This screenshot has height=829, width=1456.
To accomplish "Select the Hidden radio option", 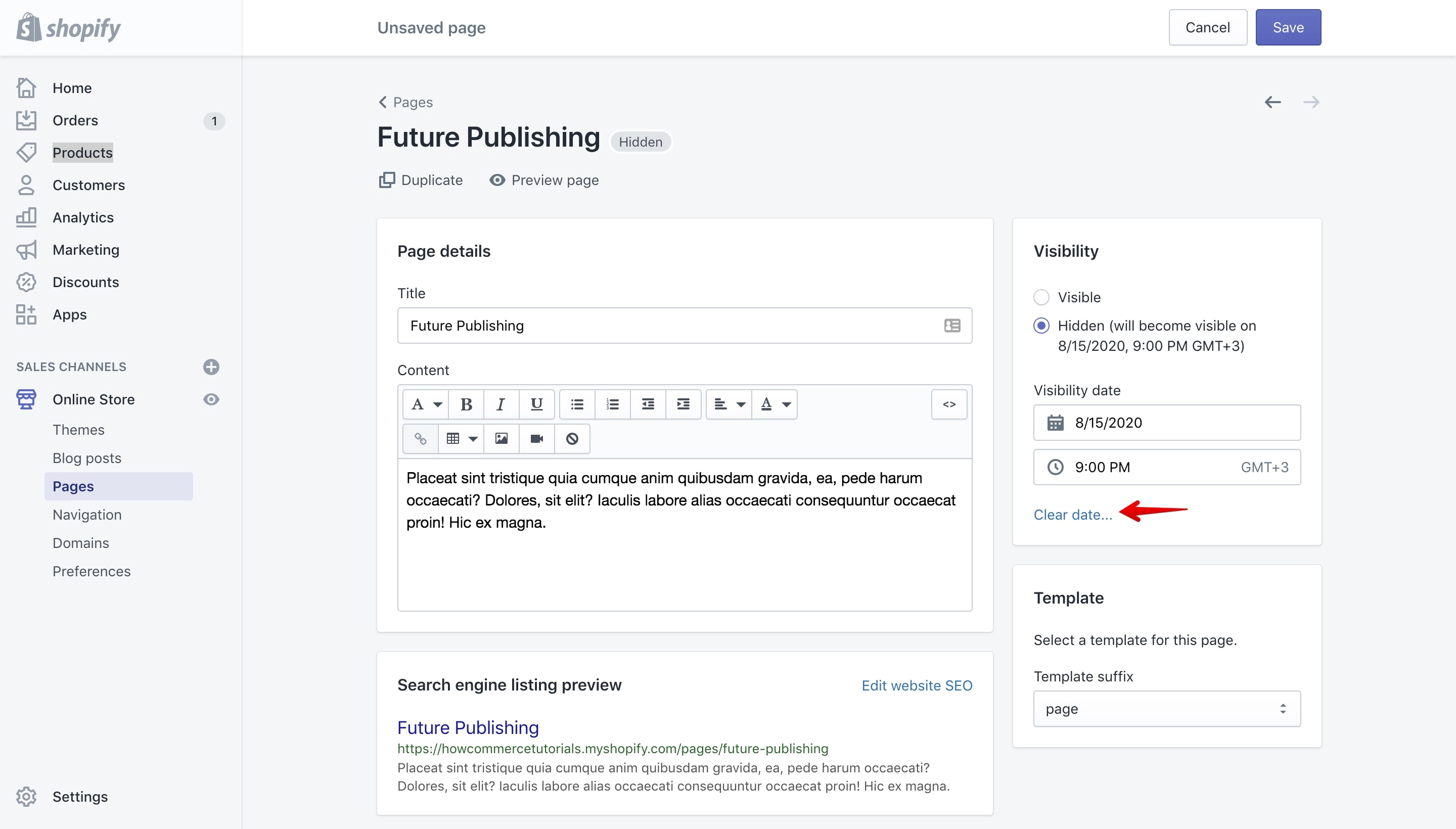I will 1041,326.
